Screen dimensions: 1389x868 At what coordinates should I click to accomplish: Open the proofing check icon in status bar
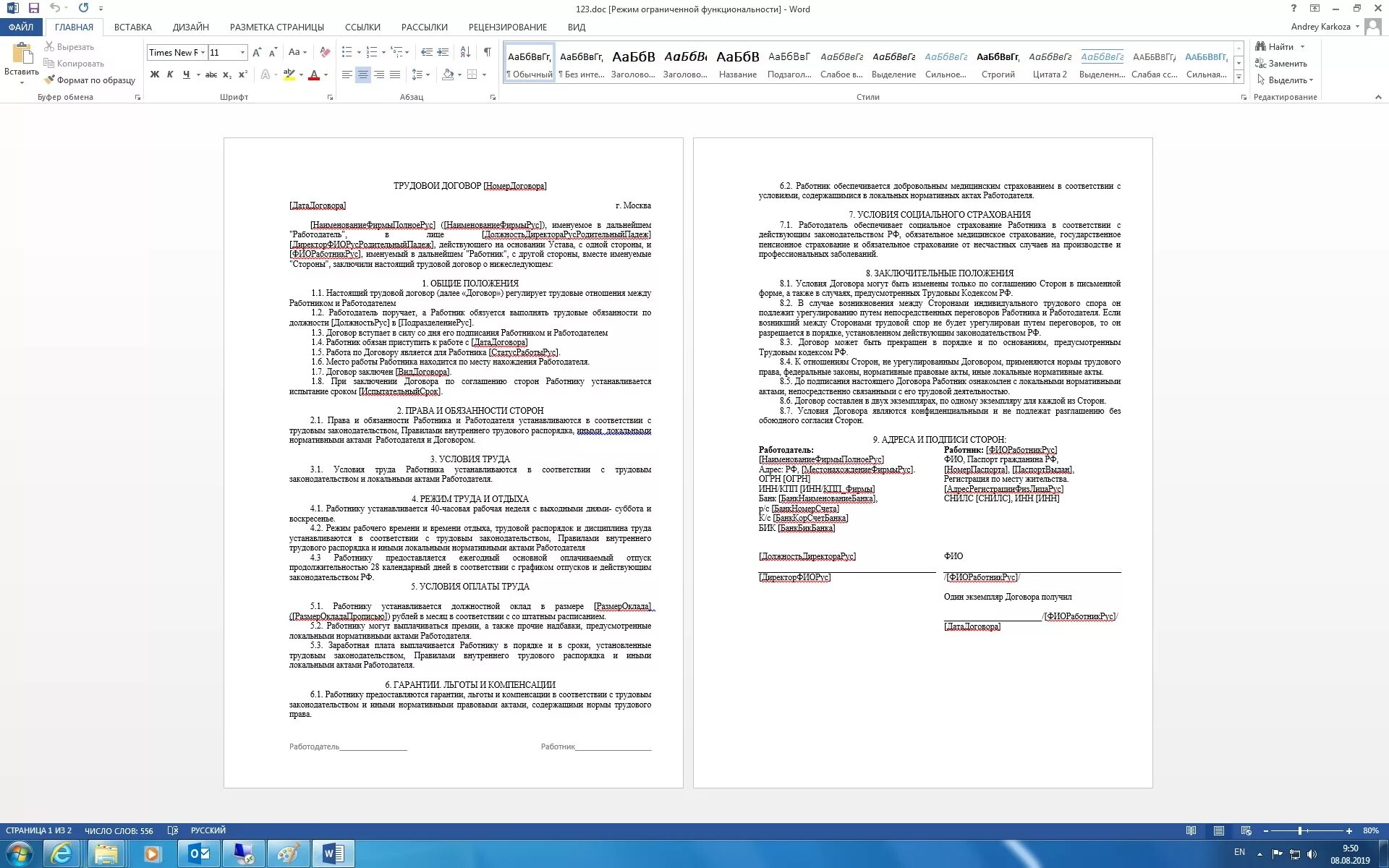[172, 830]
